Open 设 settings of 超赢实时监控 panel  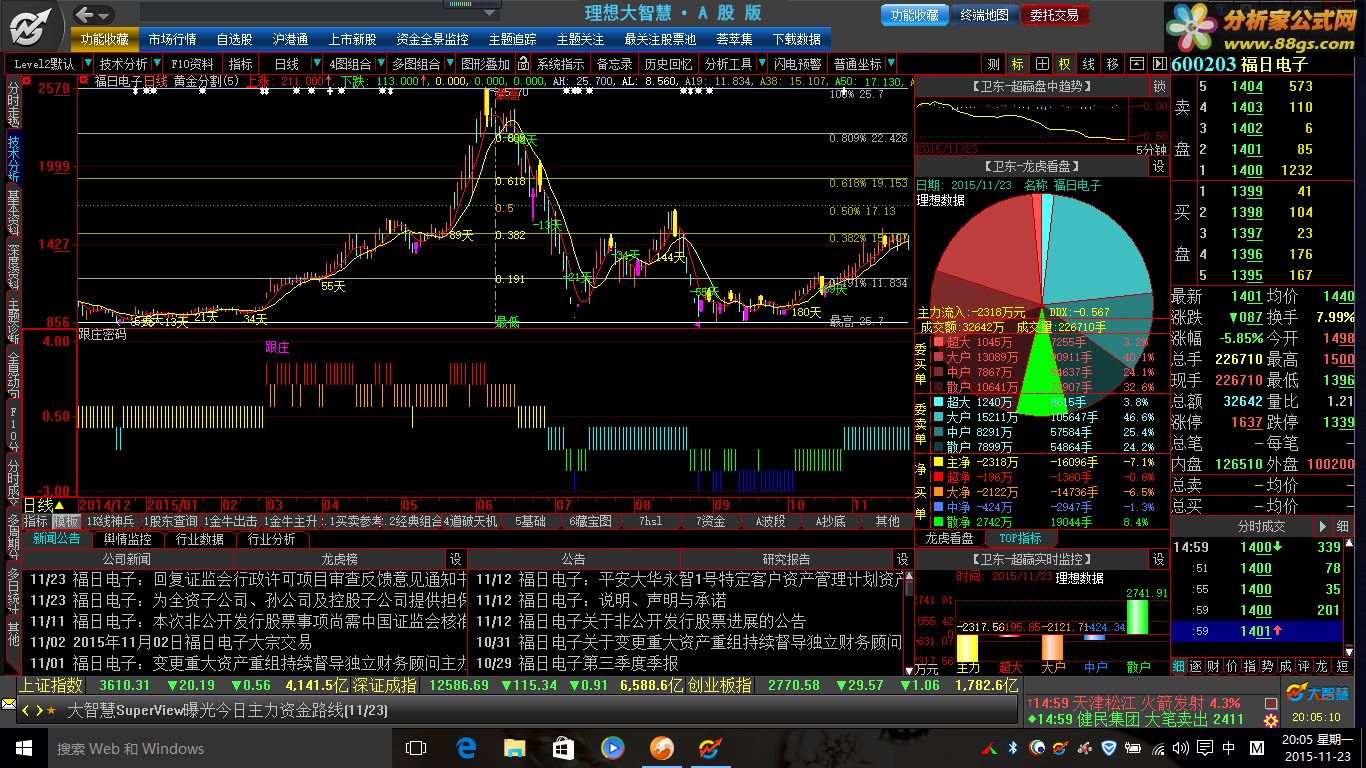1159,560
